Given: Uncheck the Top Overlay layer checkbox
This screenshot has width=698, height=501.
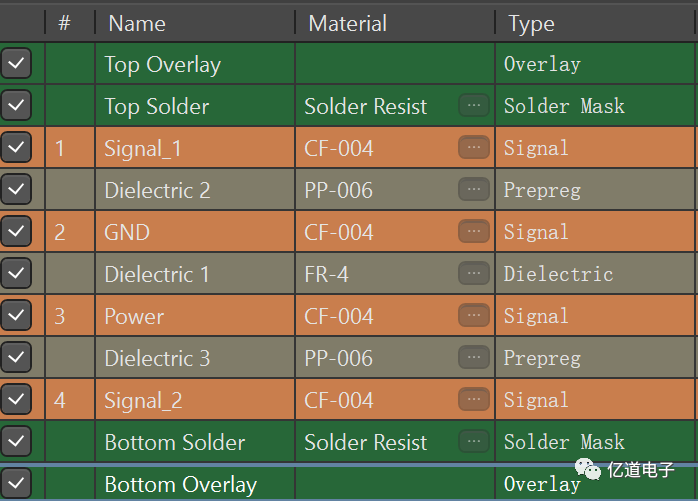Looking at the screenshot, I should 16,63.
